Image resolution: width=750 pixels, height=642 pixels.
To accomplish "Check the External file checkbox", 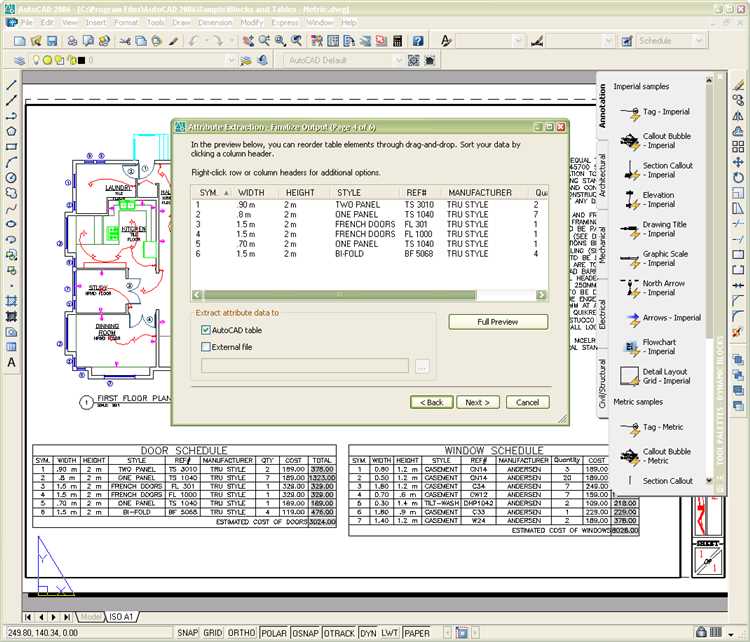I will (206, 347).
